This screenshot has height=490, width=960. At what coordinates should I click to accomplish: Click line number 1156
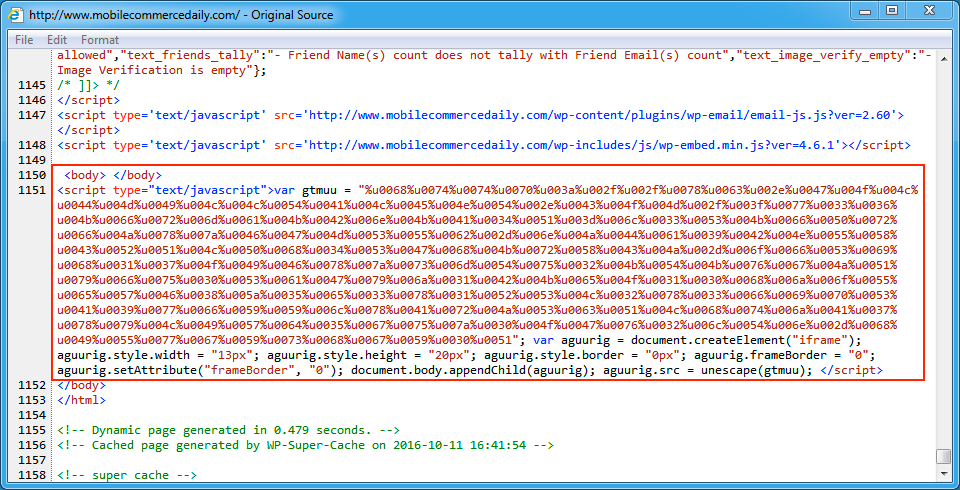tap(33, 445)
